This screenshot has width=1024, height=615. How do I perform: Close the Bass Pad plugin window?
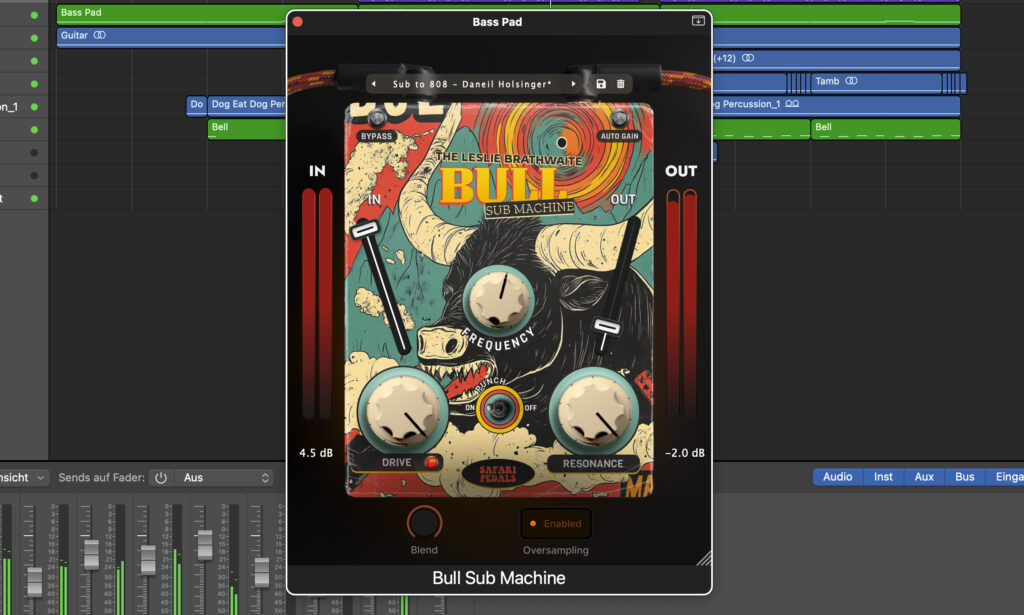[x=298, y=22]
